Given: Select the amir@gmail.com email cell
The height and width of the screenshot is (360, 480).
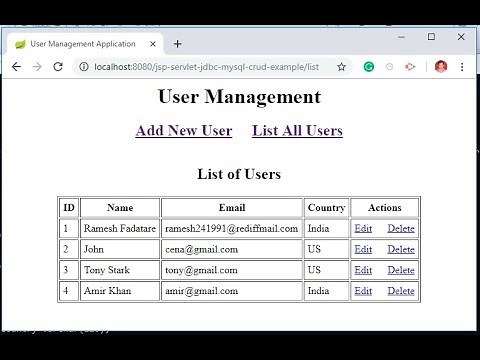Looking at the screenshot, I should tap(232, 291).
